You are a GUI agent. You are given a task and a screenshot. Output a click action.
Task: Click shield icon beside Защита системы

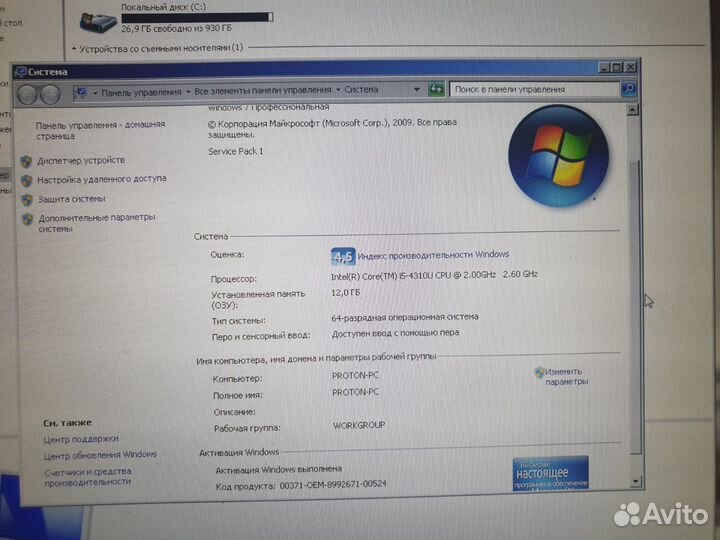tap(28, 200)
